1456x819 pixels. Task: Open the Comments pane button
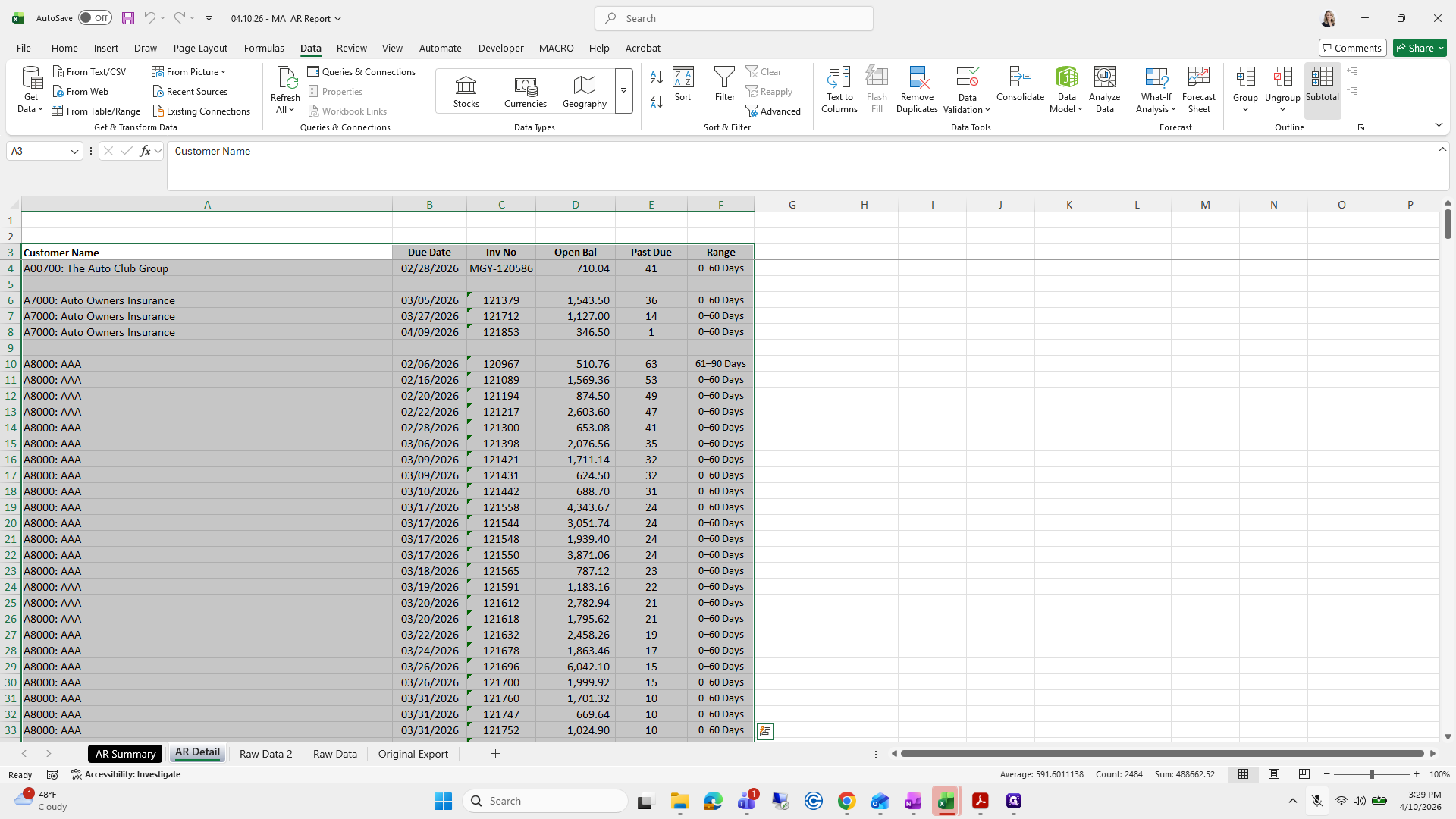pyautogui.click(x=1352, y=48)
